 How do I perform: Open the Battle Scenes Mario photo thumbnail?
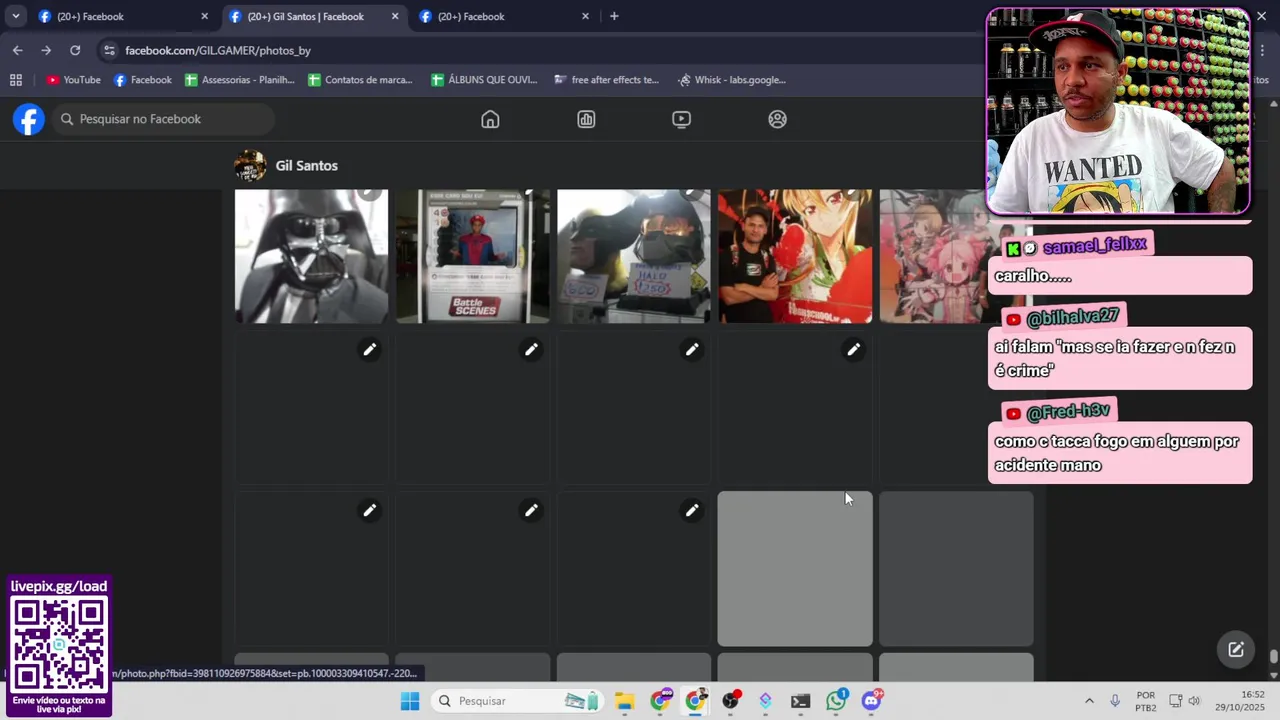(x=472, y=256)
